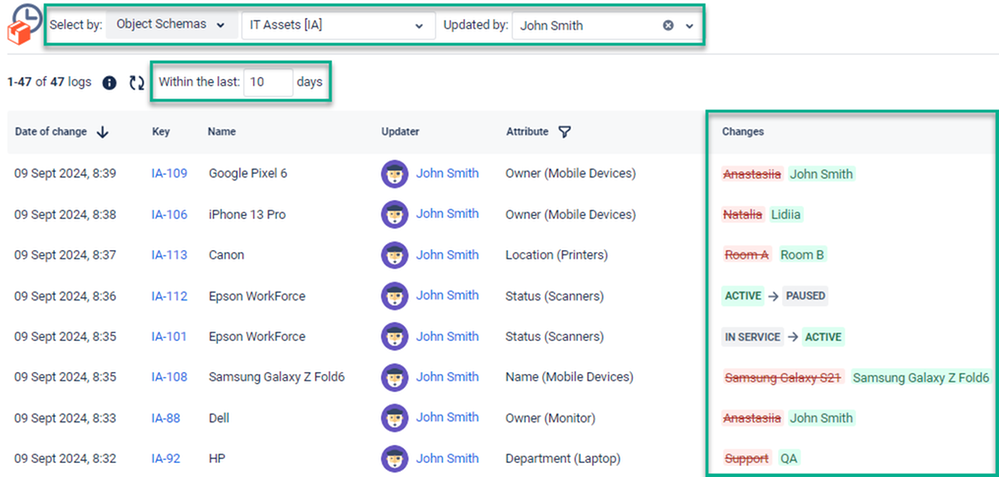999x477 pixels.
Task: Click John Smith avatar in IA-109 row
Action: [394, 173]
